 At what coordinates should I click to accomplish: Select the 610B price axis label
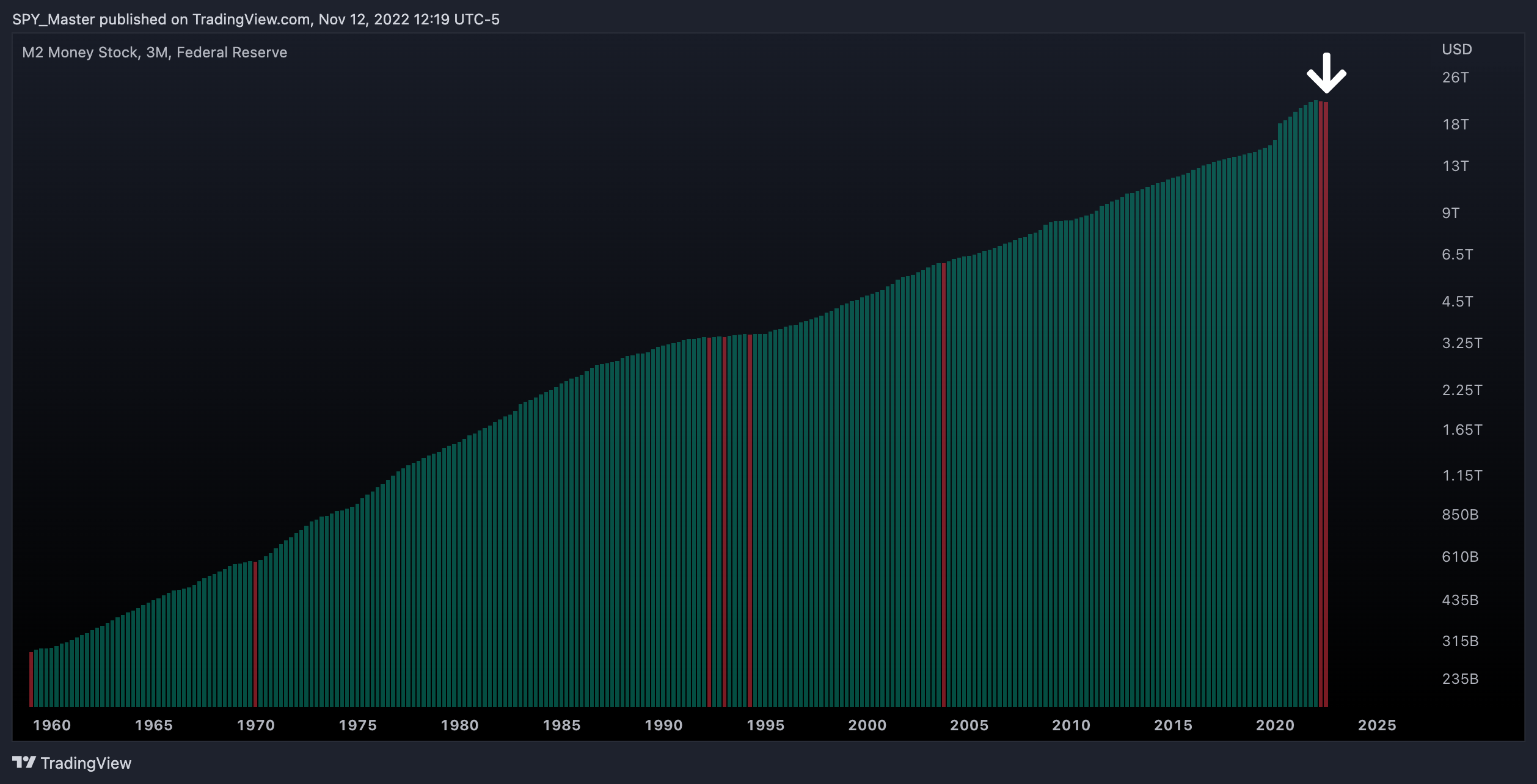(x=1461, y=557)
